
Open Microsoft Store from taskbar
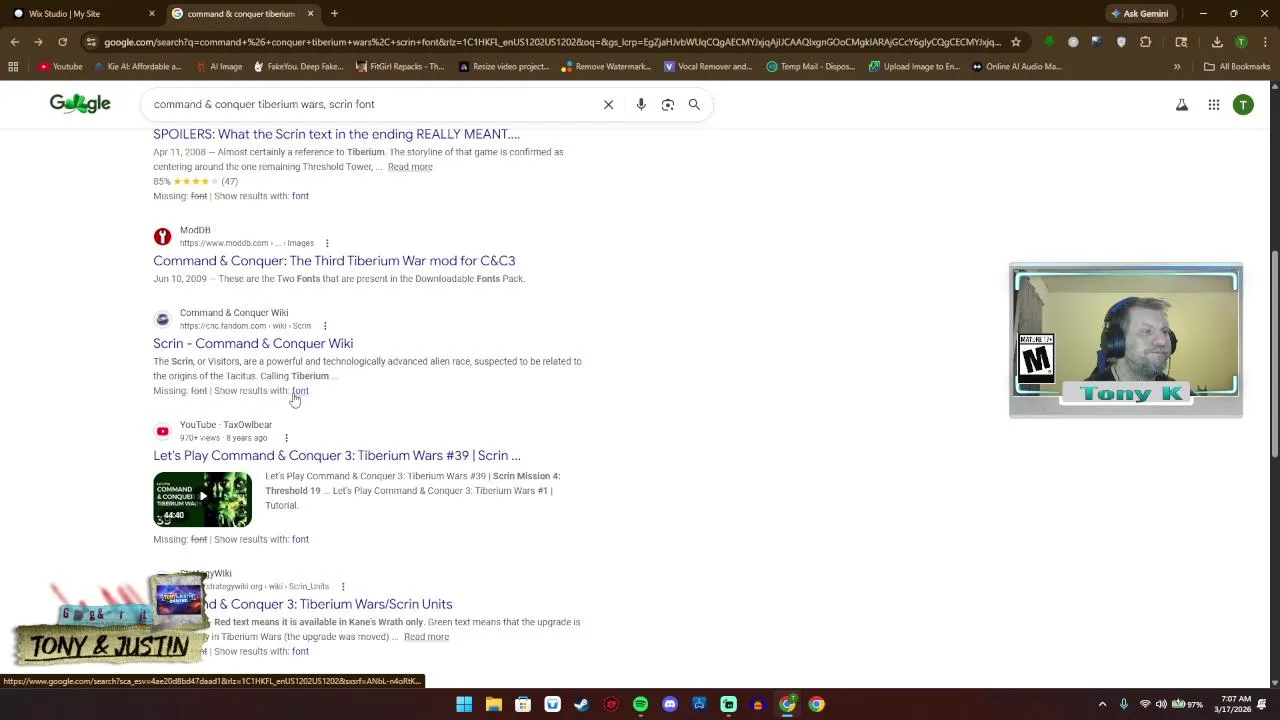coord(523,704)
